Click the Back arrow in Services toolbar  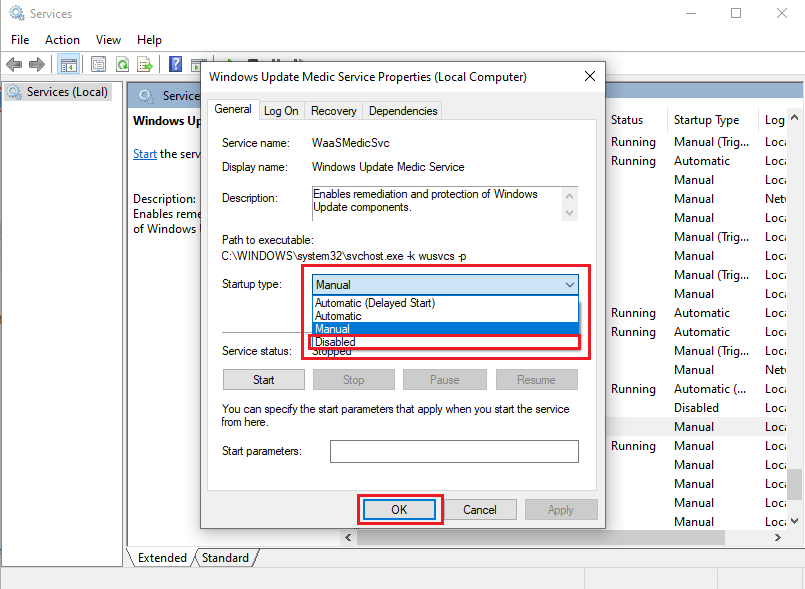click(x=14, y=65)
